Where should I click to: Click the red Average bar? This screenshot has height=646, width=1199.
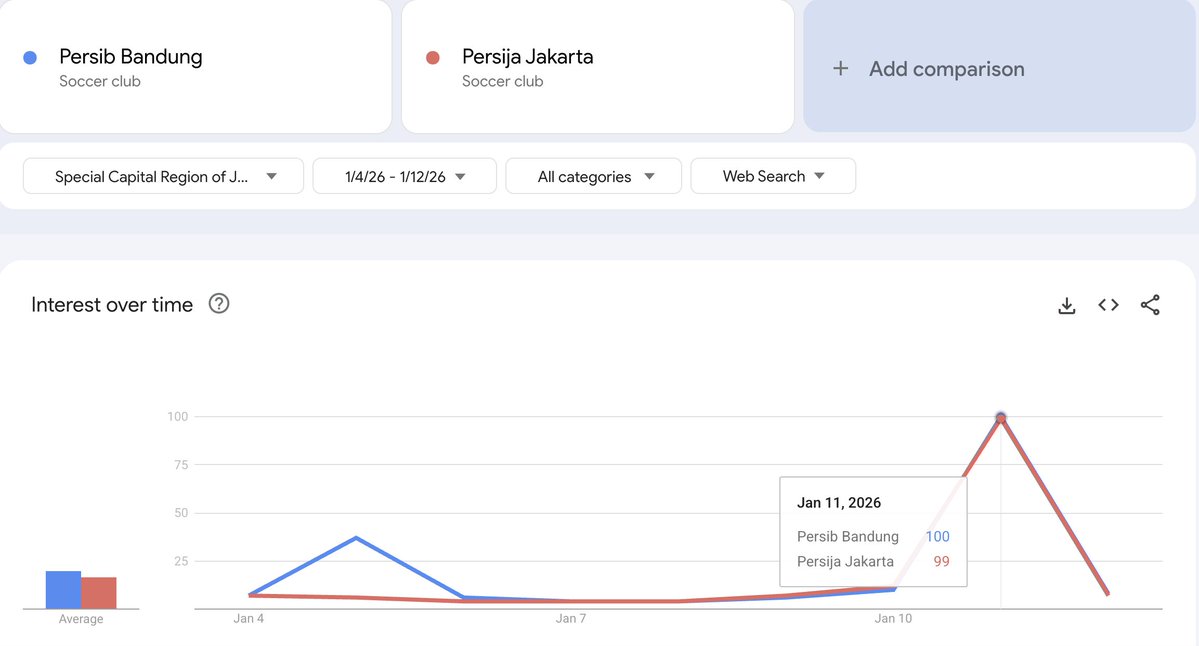point(99,593)
